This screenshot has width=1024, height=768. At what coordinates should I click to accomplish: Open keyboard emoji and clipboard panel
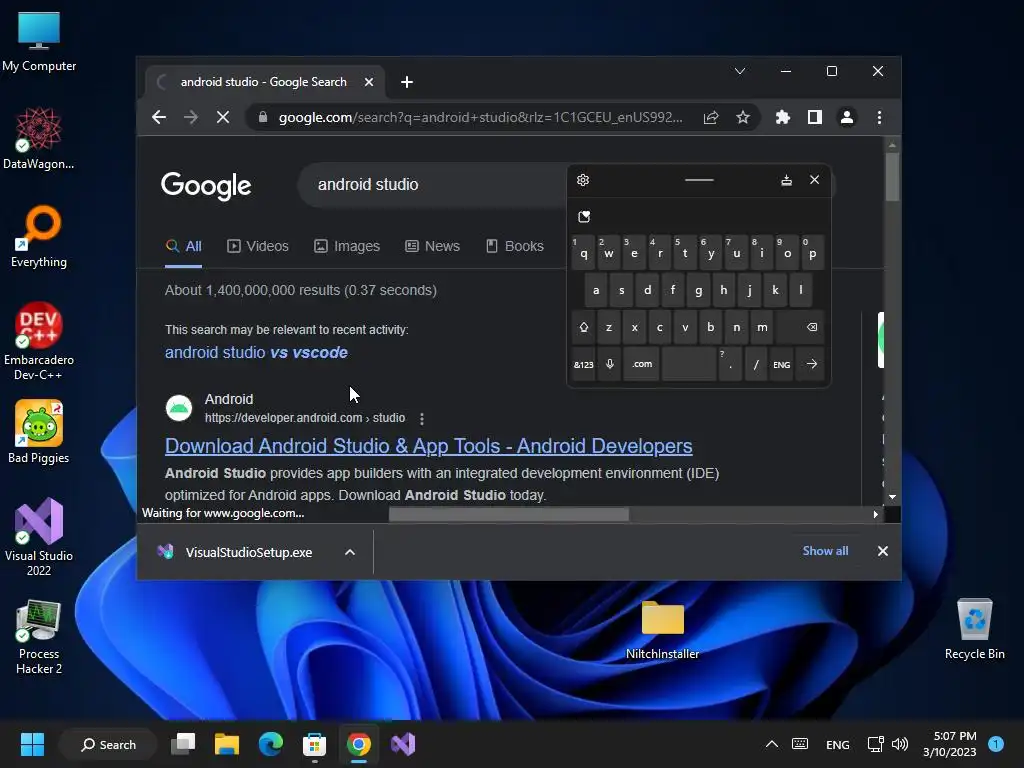tap(584, 217)
